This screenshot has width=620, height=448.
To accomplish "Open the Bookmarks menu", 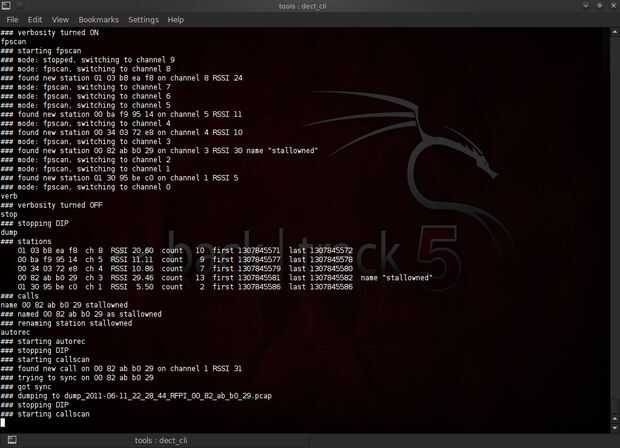I will [98, 20].
